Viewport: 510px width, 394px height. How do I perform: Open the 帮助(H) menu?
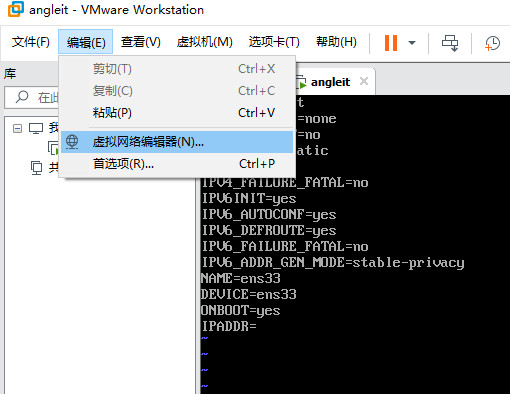click(x=336, y=42)
